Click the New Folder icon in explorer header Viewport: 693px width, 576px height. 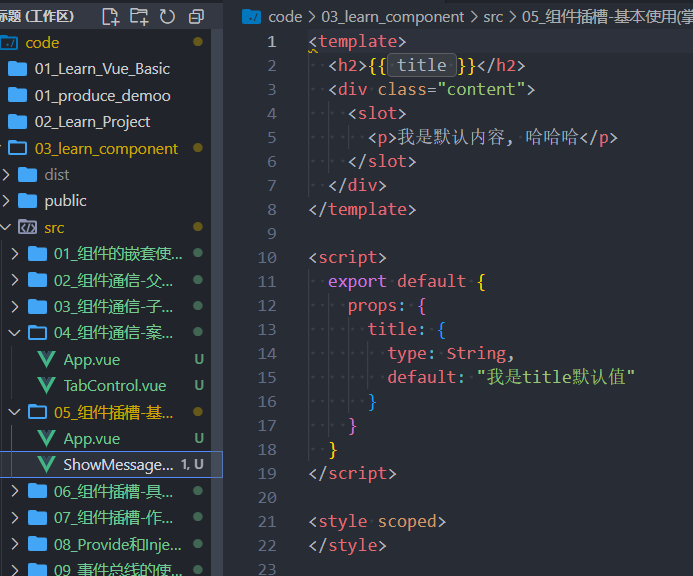[139, 17]
